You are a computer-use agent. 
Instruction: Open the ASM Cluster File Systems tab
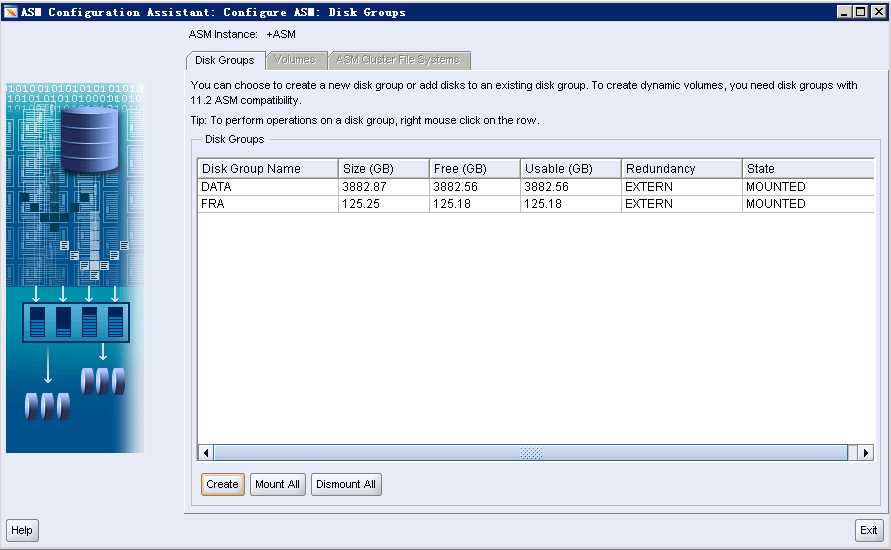click(398, 60)
